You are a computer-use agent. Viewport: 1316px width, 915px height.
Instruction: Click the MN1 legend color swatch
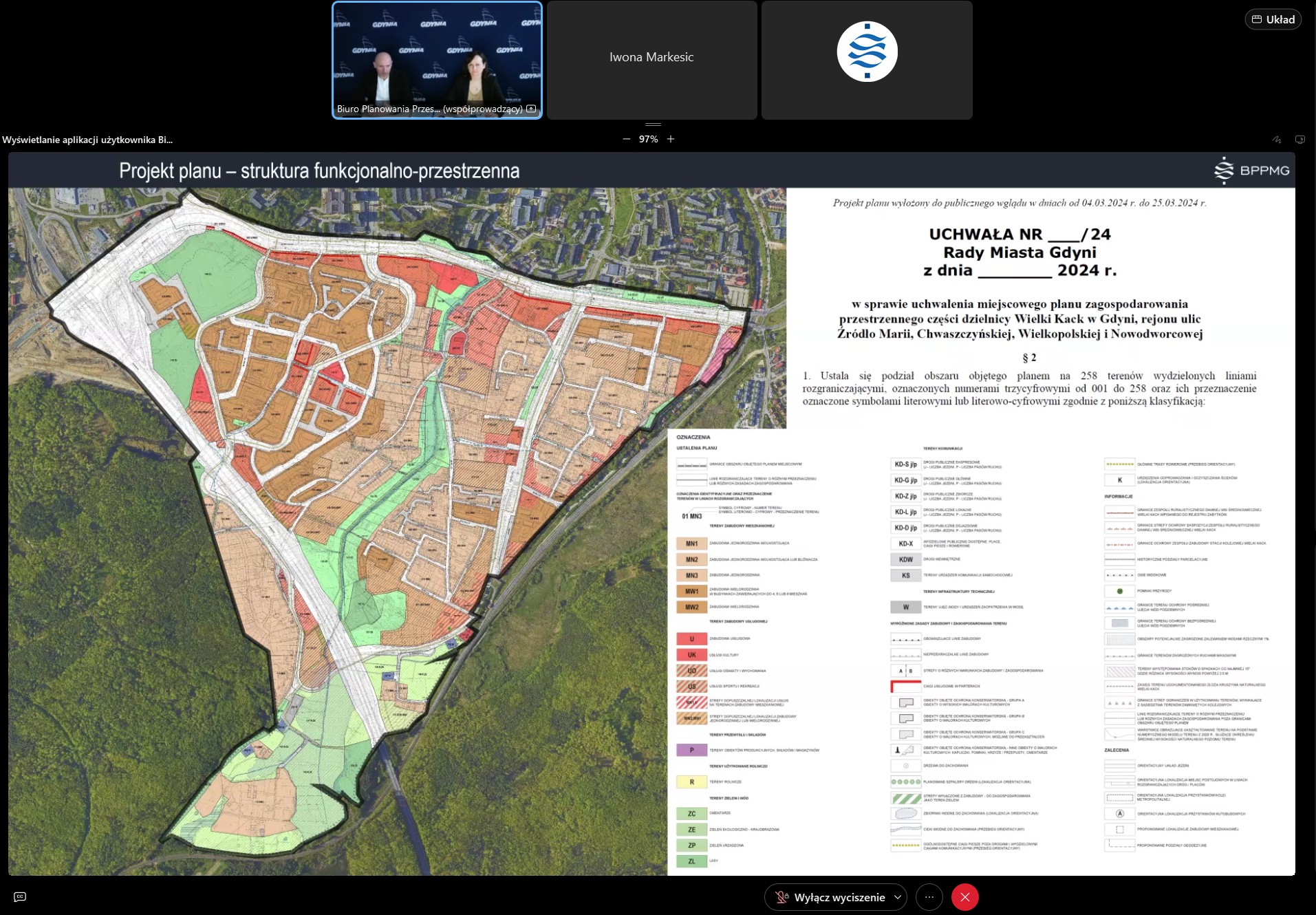pyautogui.click(x=691, y=543)
